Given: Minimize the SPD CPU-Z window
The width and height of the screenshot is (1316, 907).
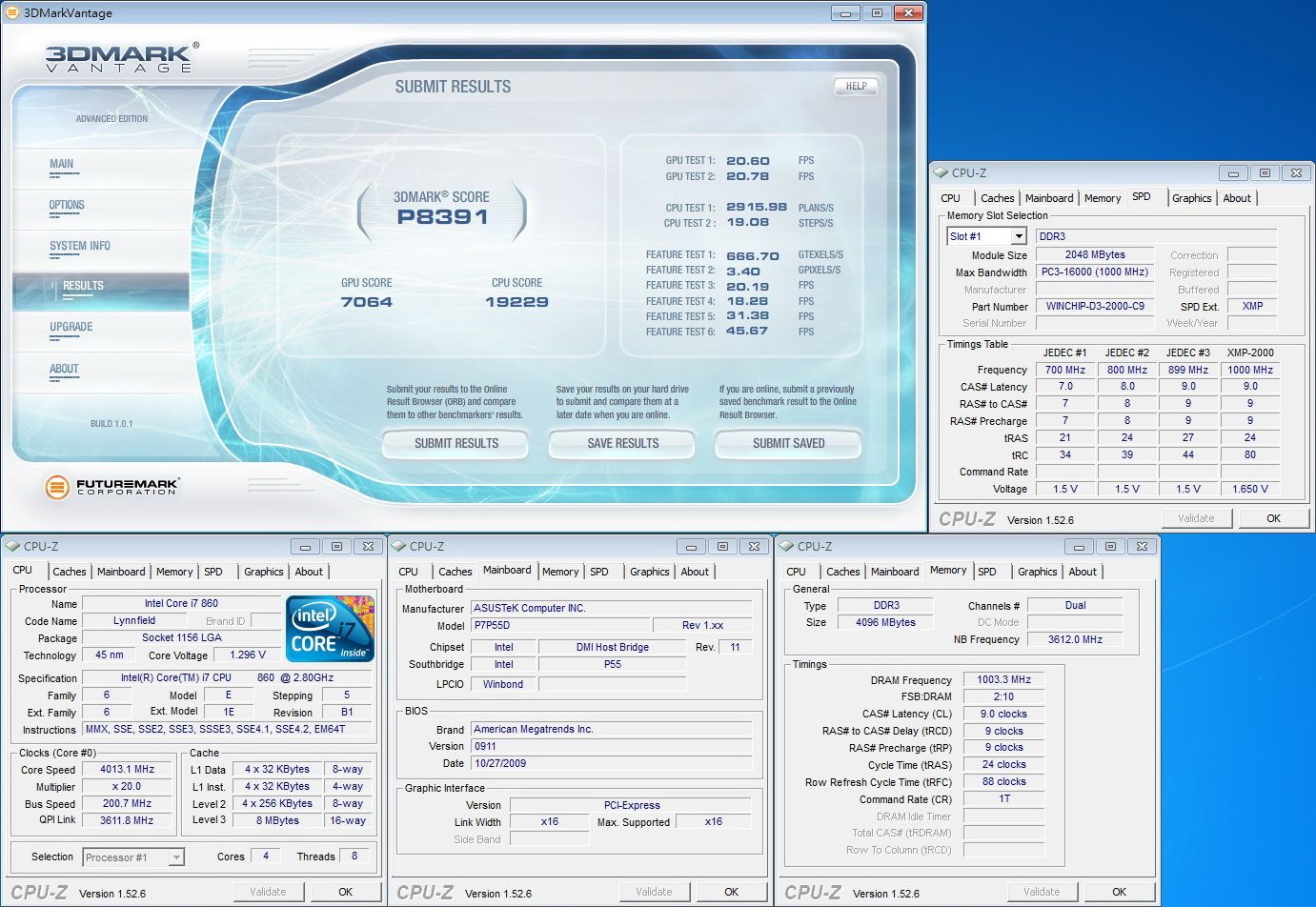Looking at the screenshot, I should [1233, 172].
